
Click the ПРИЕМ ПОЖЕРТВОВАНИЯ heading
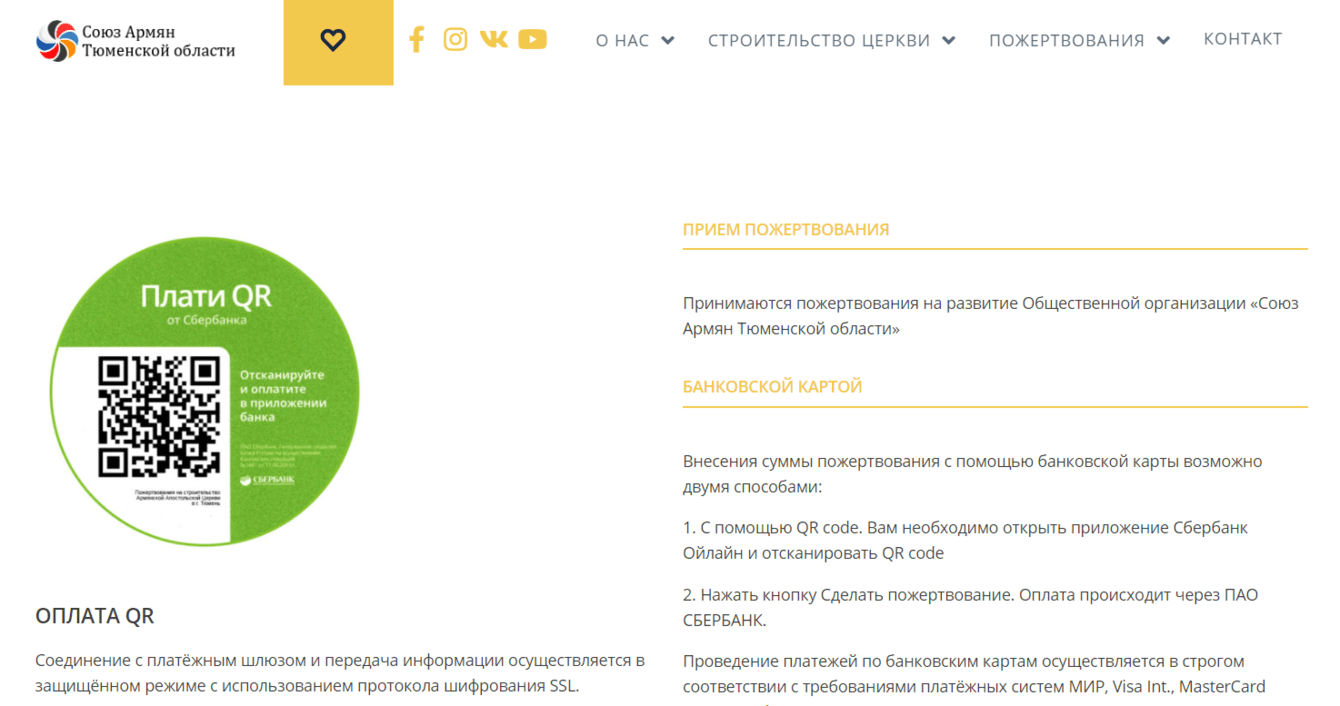tap(786, 229)
